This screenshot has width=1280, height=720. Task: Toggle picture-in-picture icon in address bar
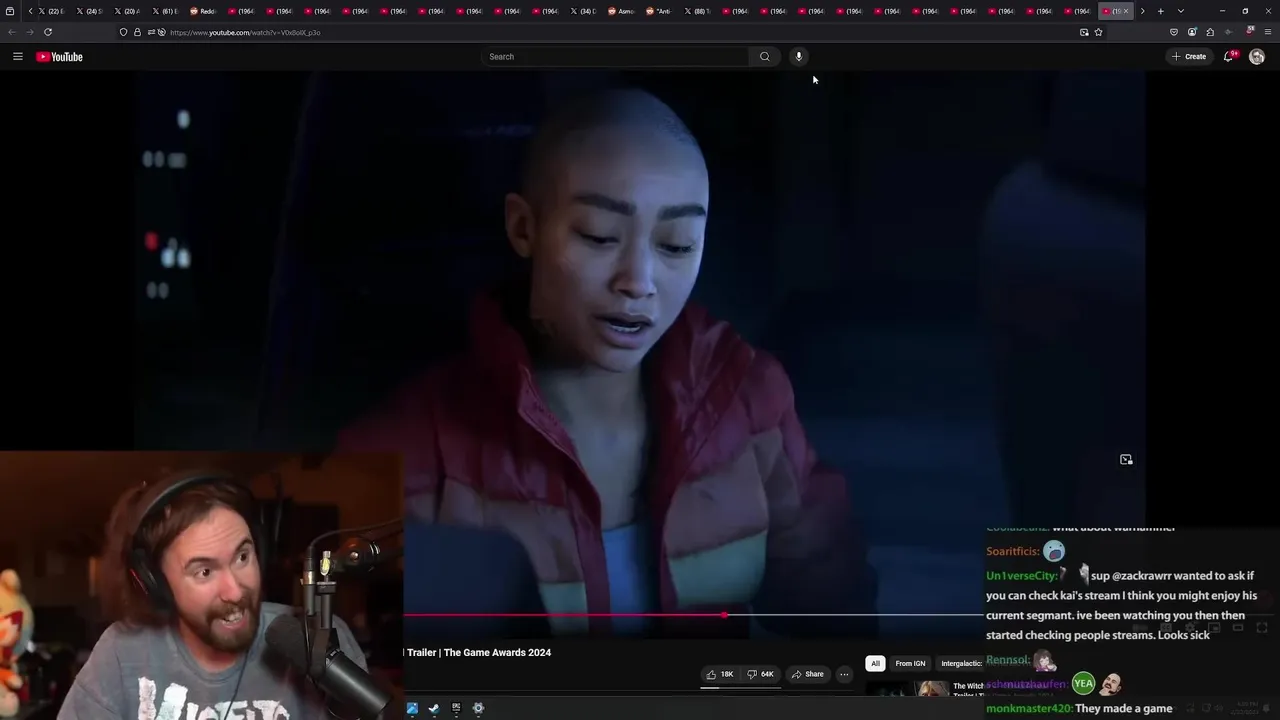[x=1084, y=32]
